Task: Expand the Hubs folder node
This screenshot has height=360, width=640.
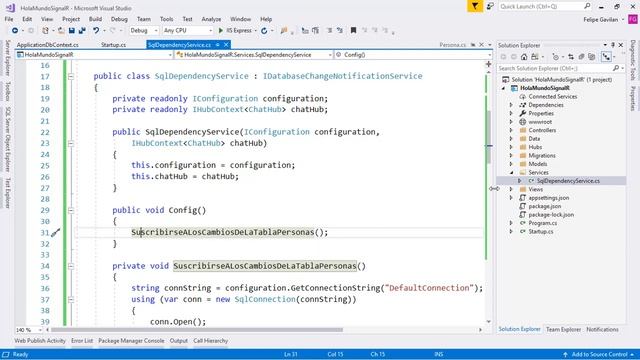Action: pyautogui.click(x=511, y=147)
